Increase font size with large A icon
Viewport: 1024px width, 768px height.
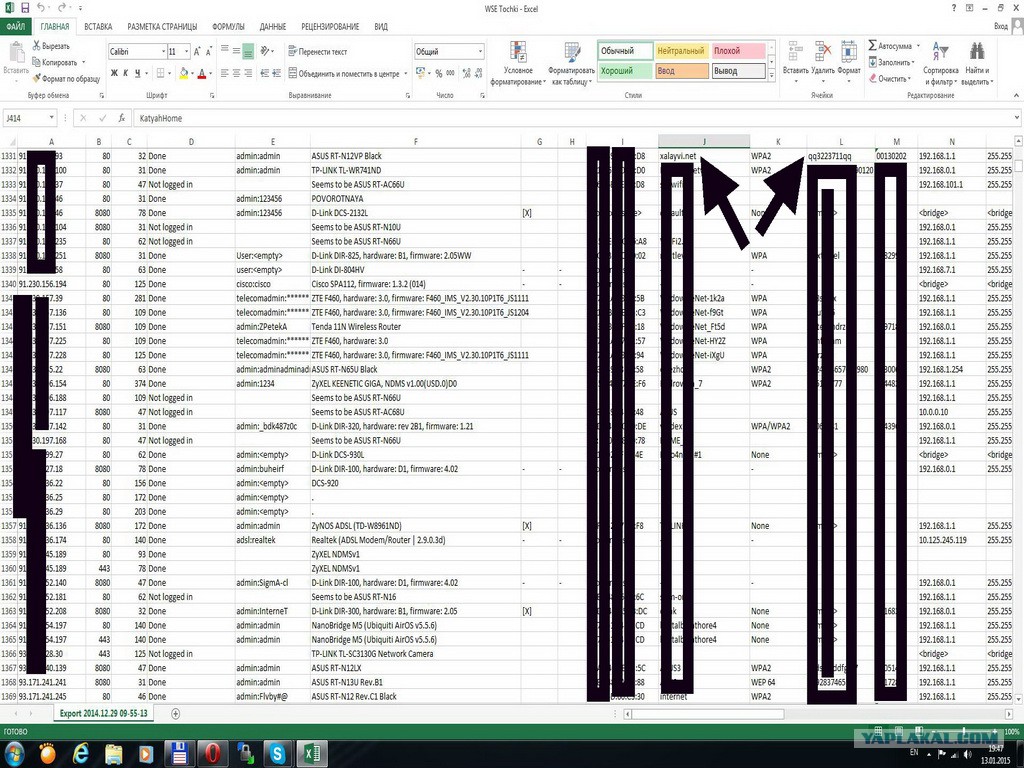197,51
